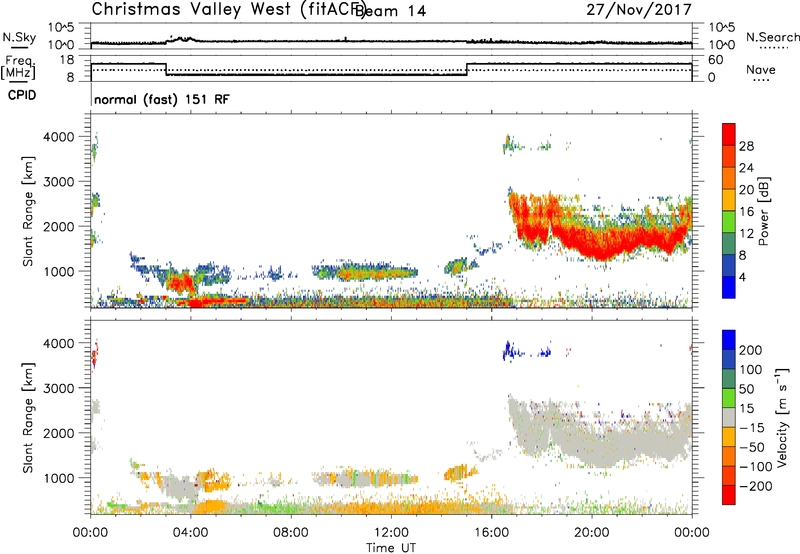Click the date '27/Nov/2017'
The image size is (800, 554).
tap(639, 9)
